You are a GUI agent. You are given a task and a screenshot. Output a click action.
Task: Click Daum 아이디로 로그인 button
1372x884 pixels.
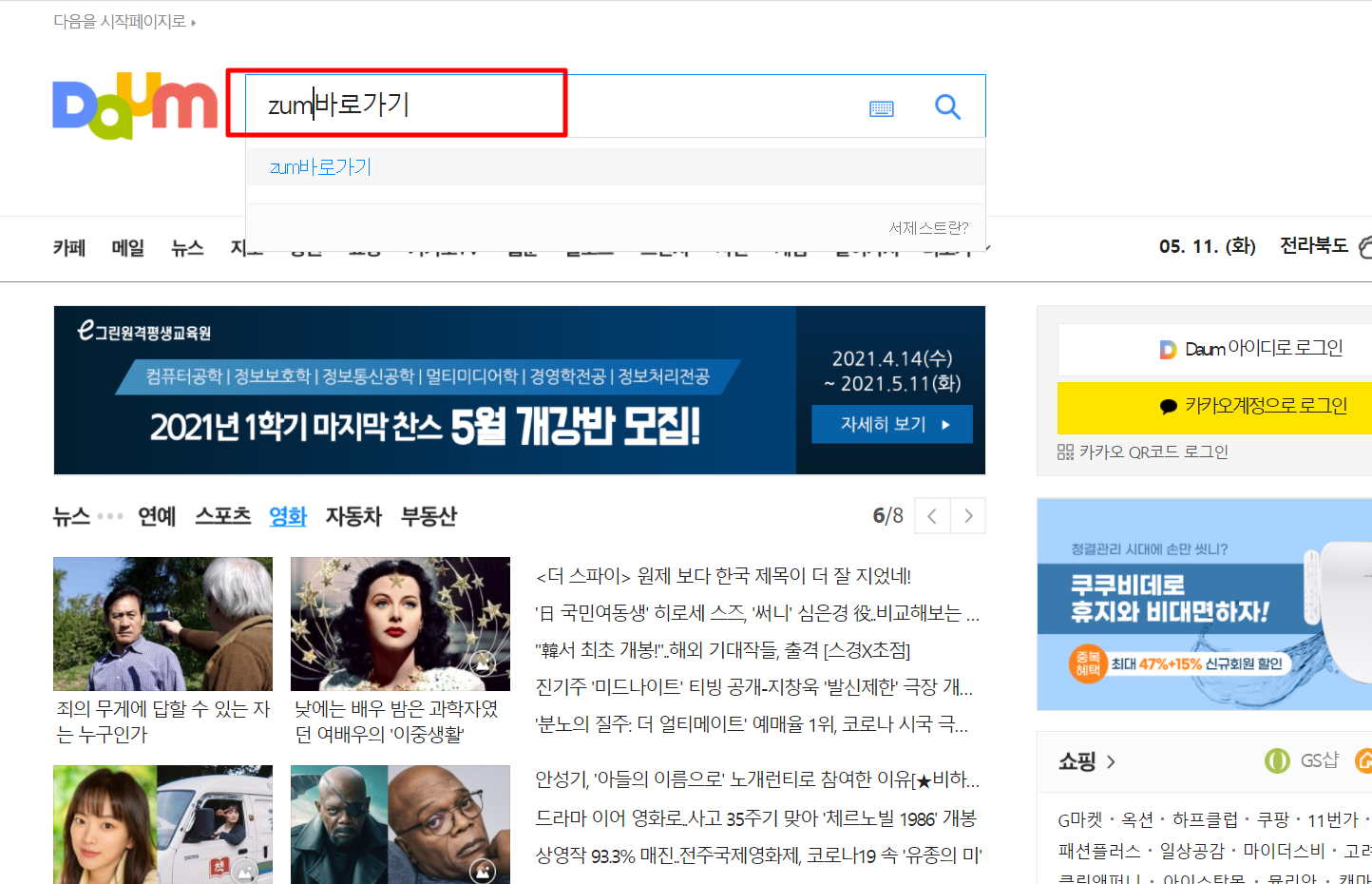1249,349
